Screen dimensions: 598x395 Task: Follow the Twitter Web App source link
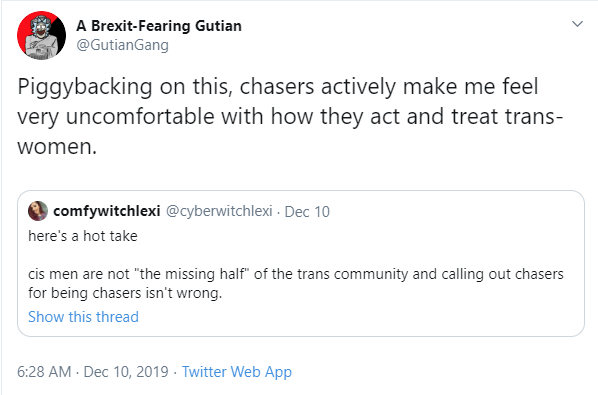tap(236, 372)
